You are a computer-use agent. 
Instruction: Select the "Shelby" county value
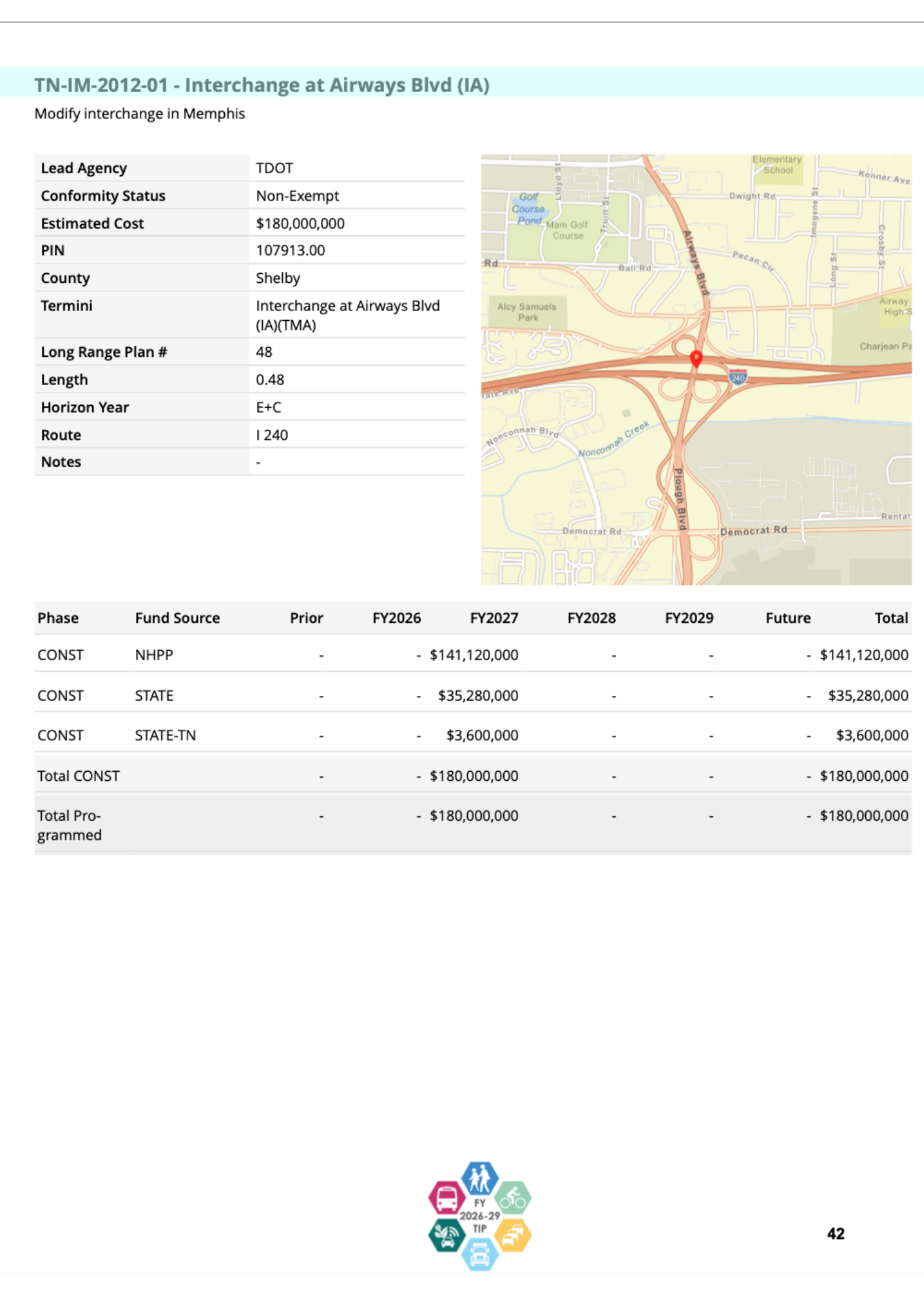click(278, 278)
